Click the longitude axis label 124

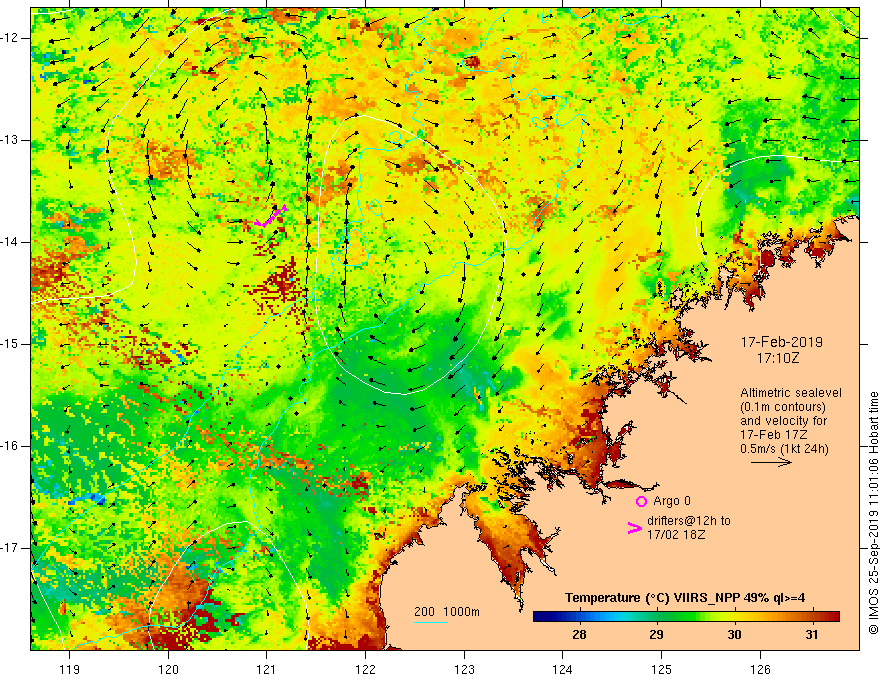[562, 669]
